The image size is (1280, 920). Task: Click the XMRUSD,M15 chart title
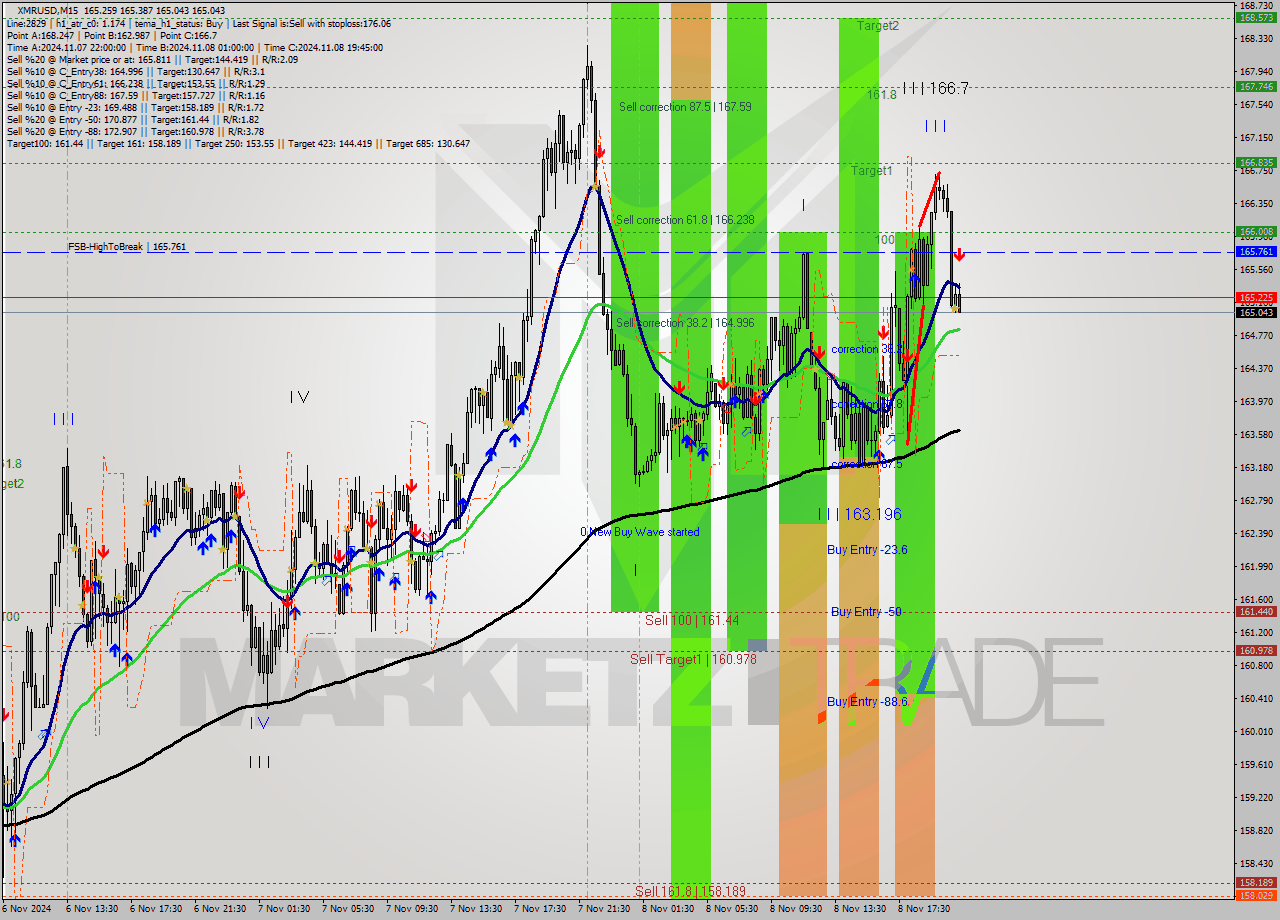click(x=50, y=10)
